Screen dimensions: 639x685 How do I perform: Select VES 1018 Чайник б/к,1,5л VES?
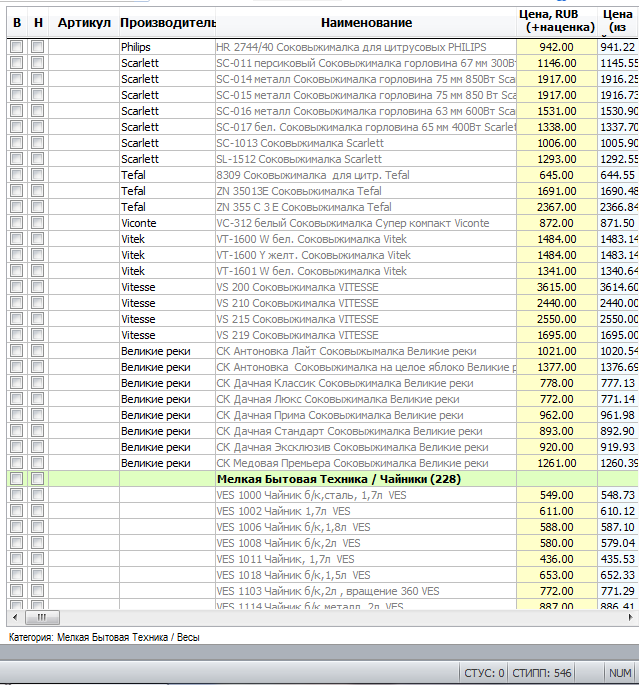click(293, 575)
